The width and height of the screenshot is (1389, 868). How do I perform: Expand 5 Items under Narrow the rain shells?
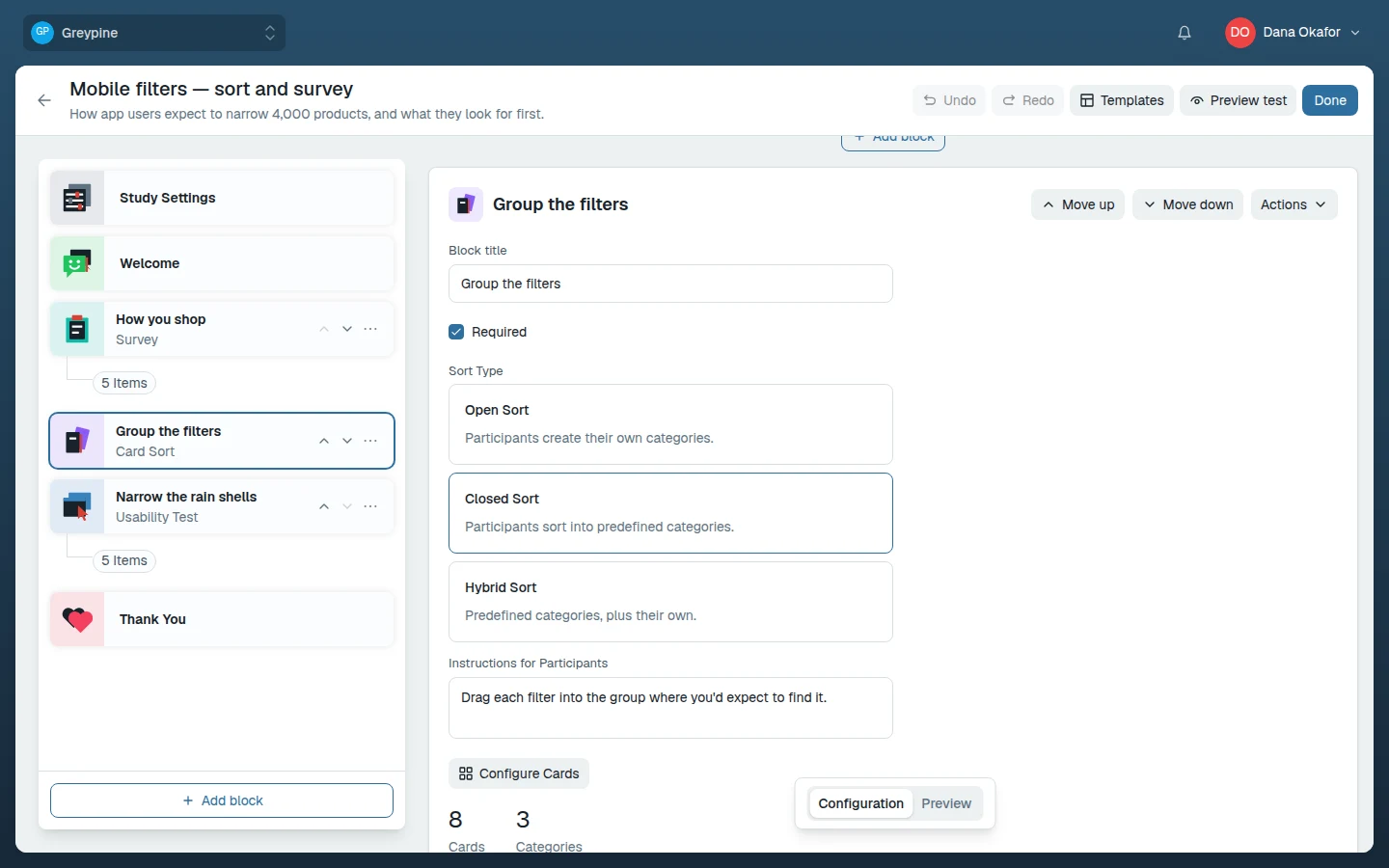click(x=124, y=560)
